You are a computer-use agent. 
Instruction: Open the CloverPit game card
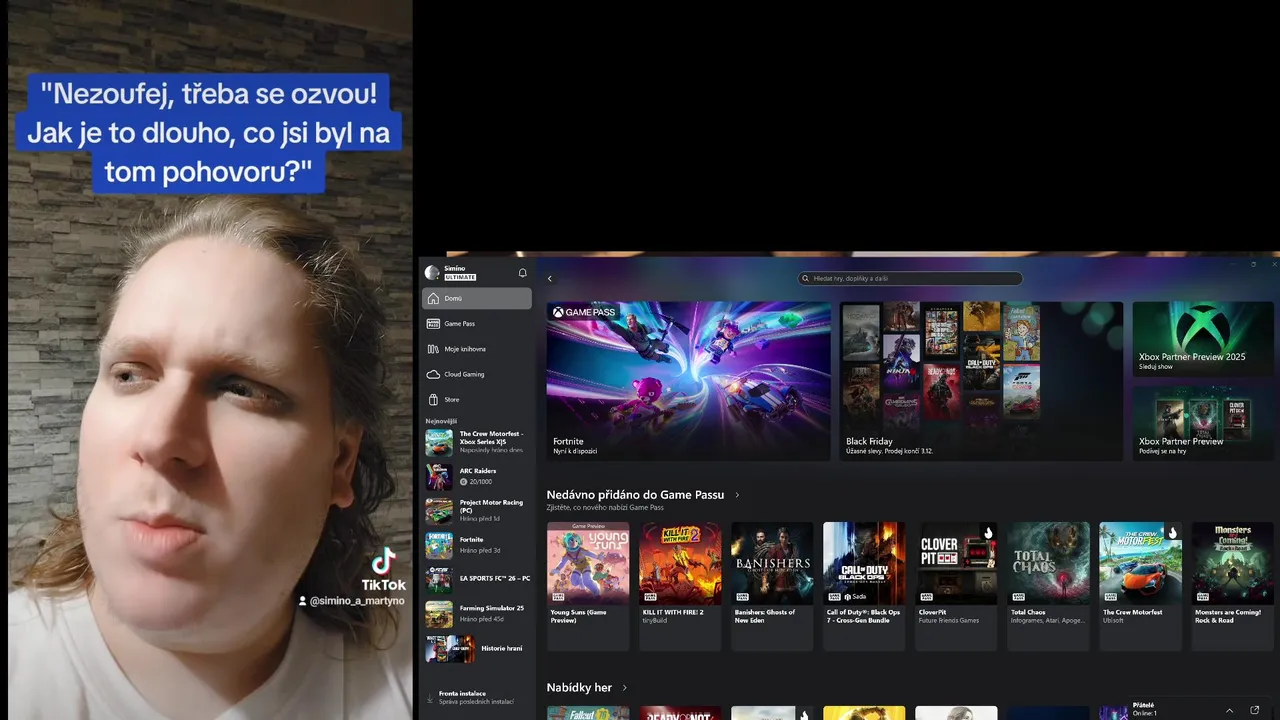point(956,586)
